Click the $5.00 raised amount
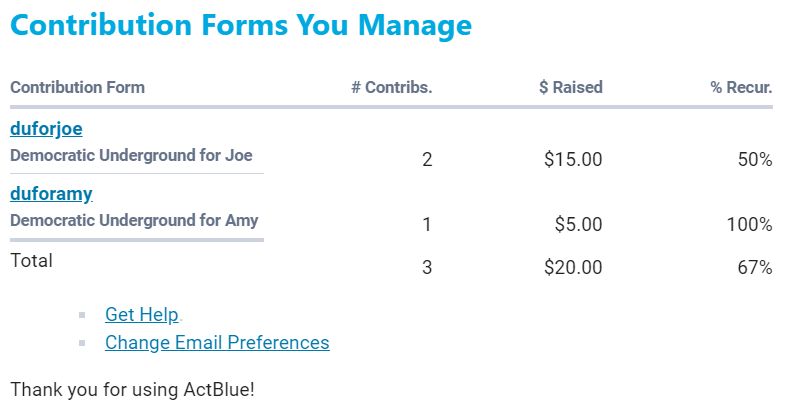The image size is (789, 403). [x=578, y=224]
